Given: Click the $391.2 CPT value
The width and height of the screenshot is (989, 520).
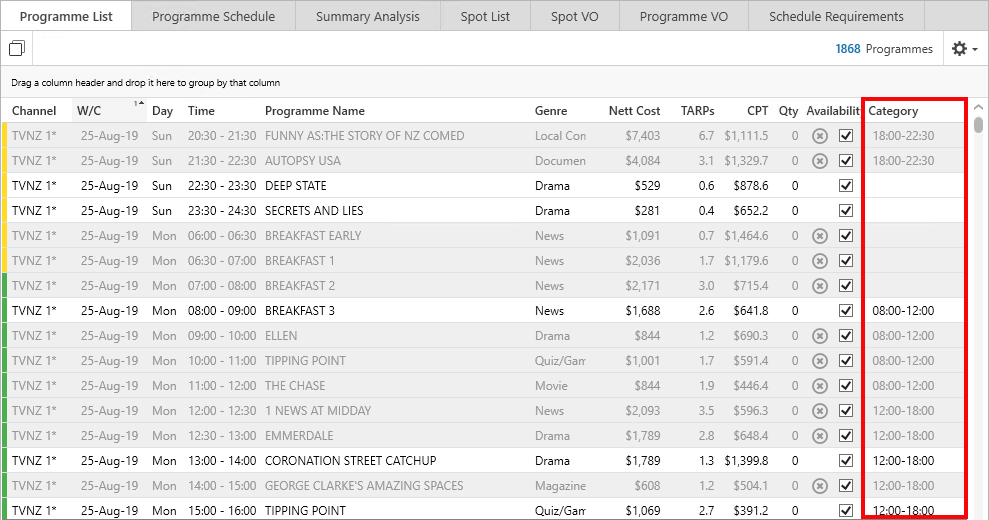Looking at the screenshot, I should pyautogui.click(x=751, y=511).
